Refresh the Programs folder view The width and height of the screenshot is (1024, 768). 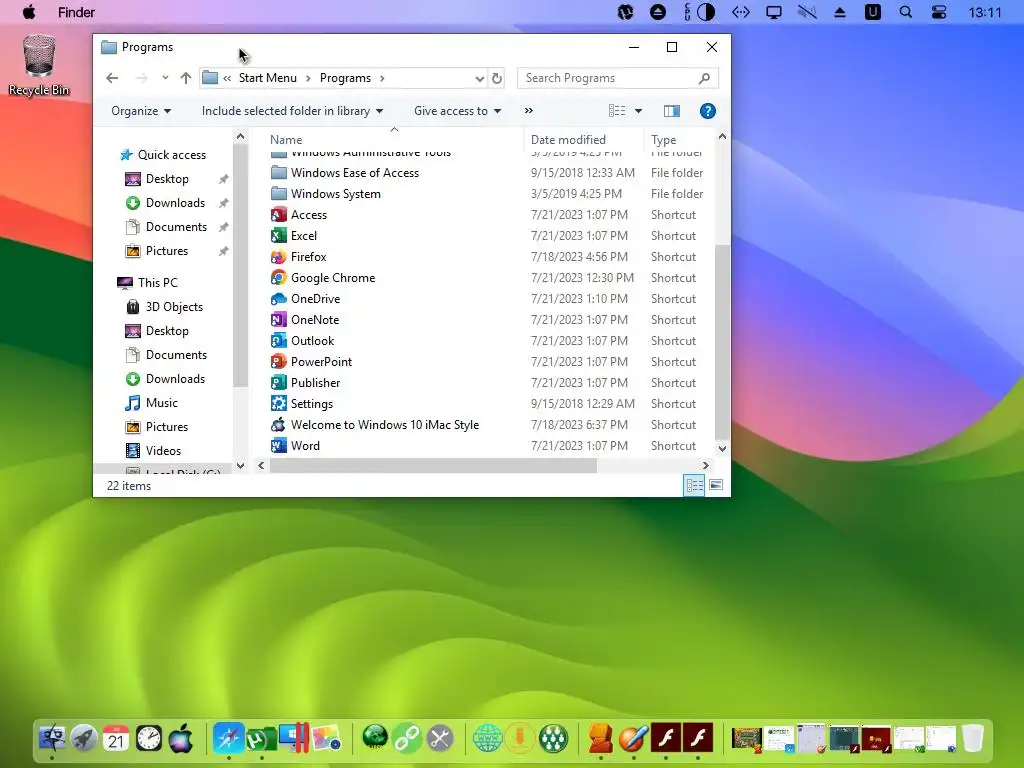497,78
